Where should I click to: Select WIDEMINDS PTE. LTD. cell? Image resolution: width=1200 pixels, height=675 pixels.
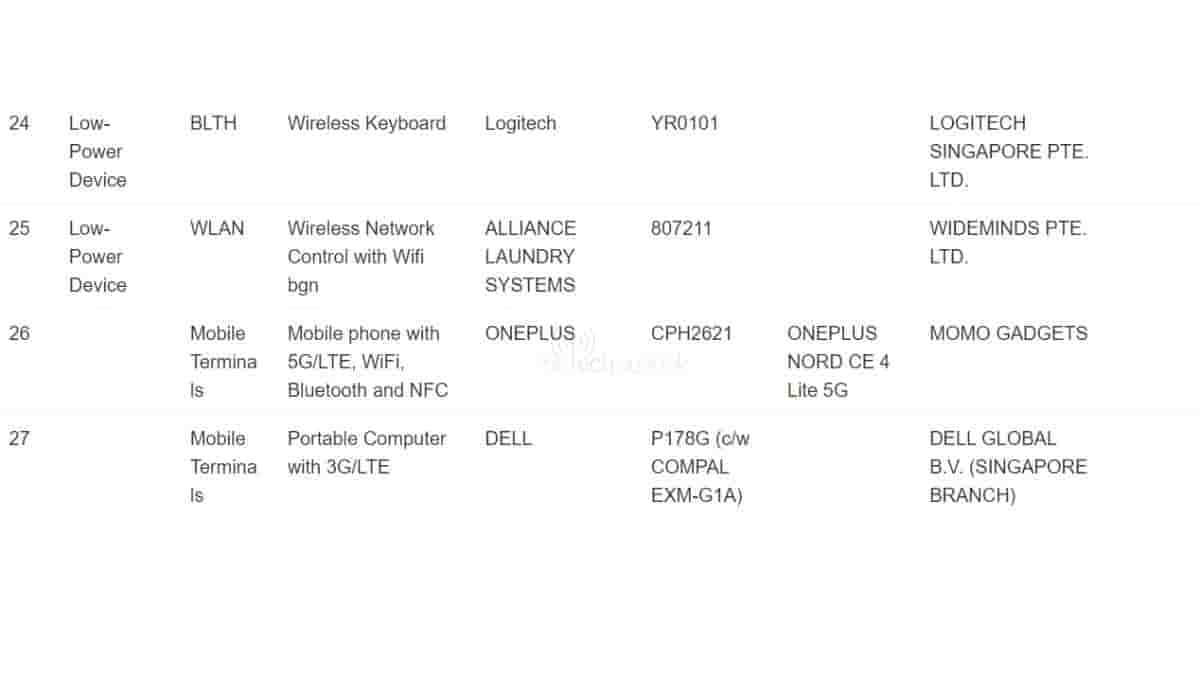pyautogui.click(x=1008, y=242)
